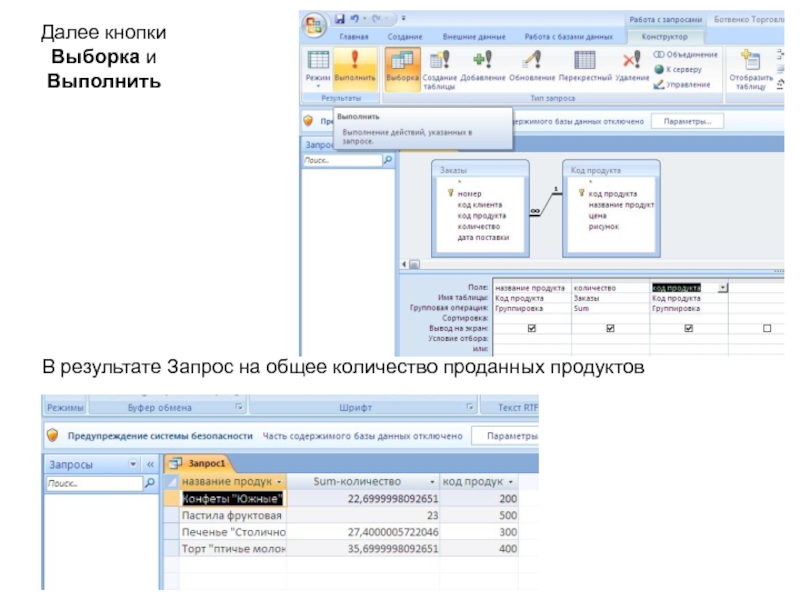The image size is (800, 600).
Task: Click Параметры button in lower security bar
Action: coord(505,436)
